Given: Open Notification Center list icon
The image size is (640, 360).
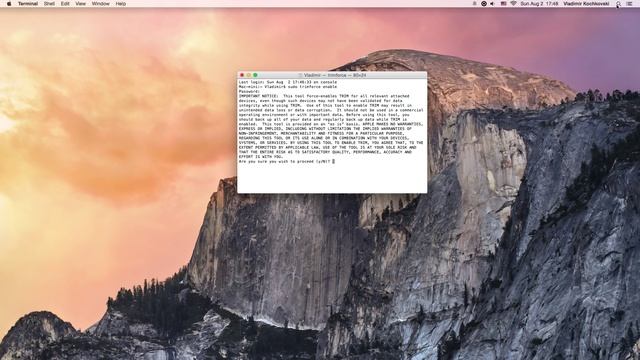Looking at the screenshot, I should click(630, 4).
